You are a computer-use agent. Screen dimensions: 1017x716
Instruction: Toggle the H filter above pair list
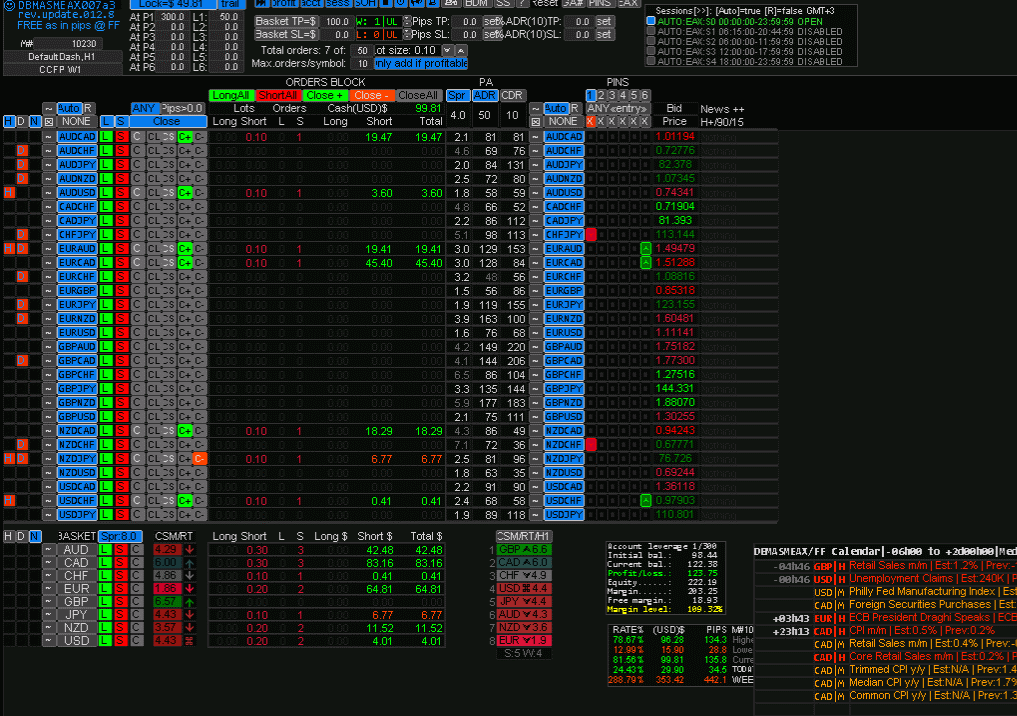pos(8,121)
